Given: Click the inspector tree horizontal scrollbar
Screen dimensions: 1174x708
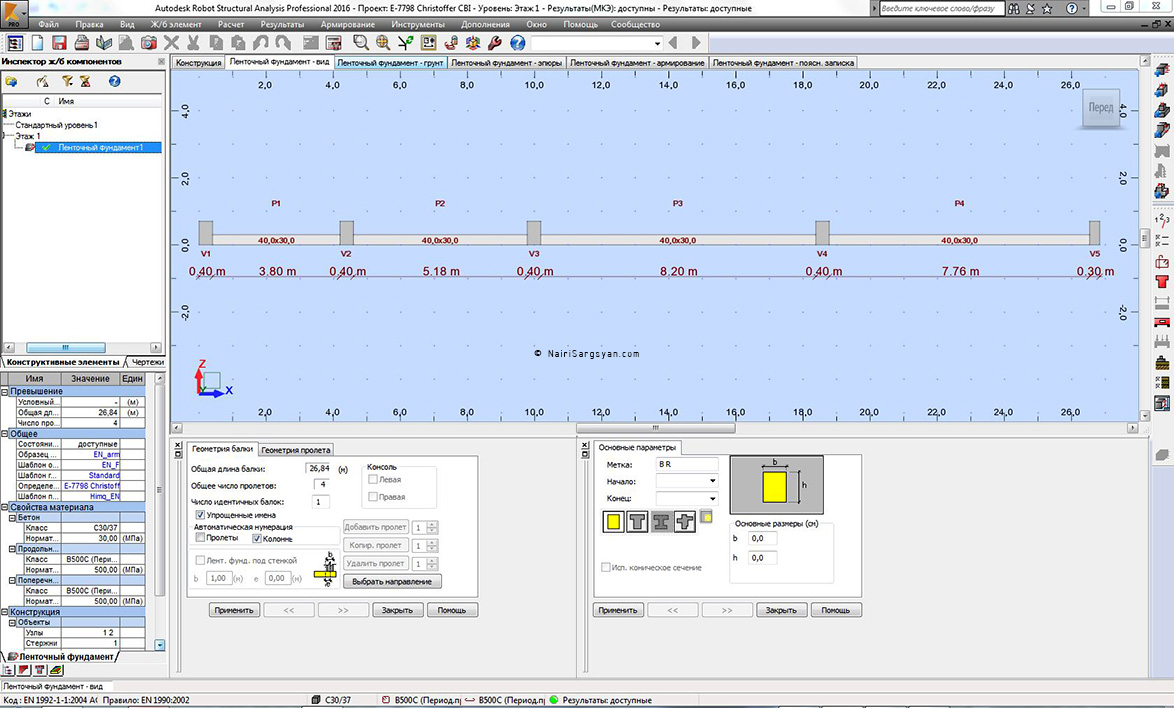Looking at the screenshot, I should (x=66, y=347).
